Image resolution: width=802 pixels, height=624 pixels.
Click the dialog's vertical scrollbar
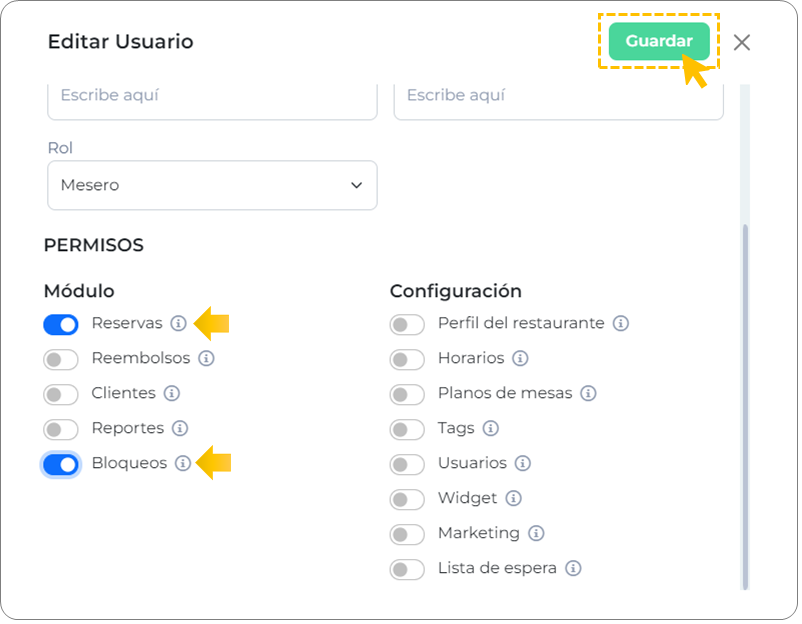(743, 400)
